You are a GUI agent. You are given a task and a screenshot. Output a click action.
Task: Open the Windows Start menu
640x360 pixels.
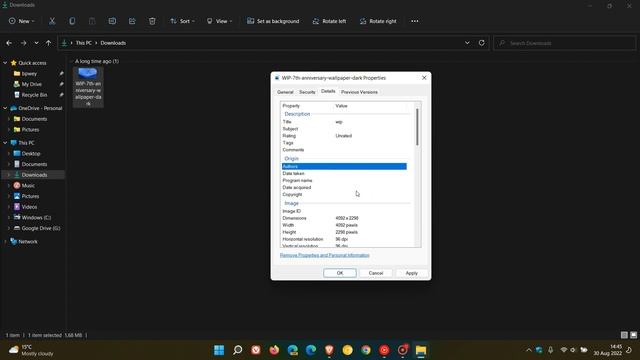[x=219, y=350]
